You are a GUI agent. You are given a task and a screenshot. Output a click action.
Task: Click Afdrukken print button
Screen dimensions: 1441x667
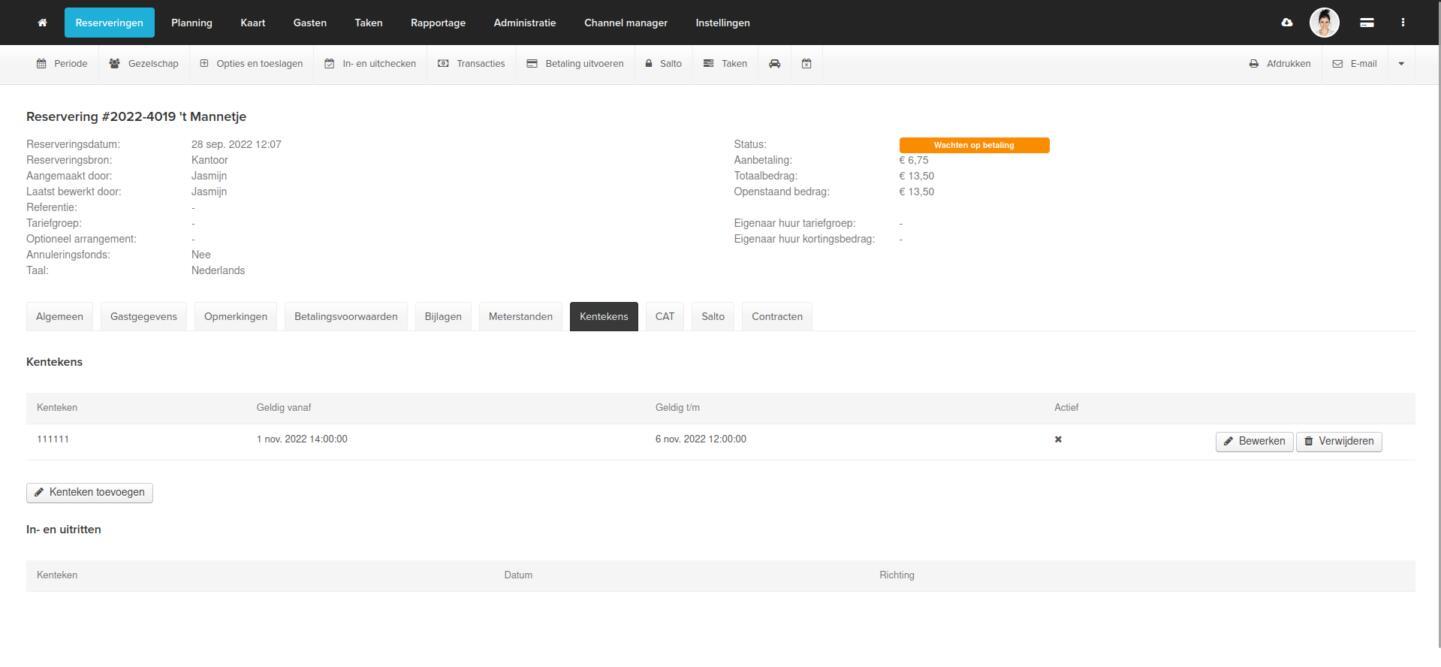pos(1279,64)
